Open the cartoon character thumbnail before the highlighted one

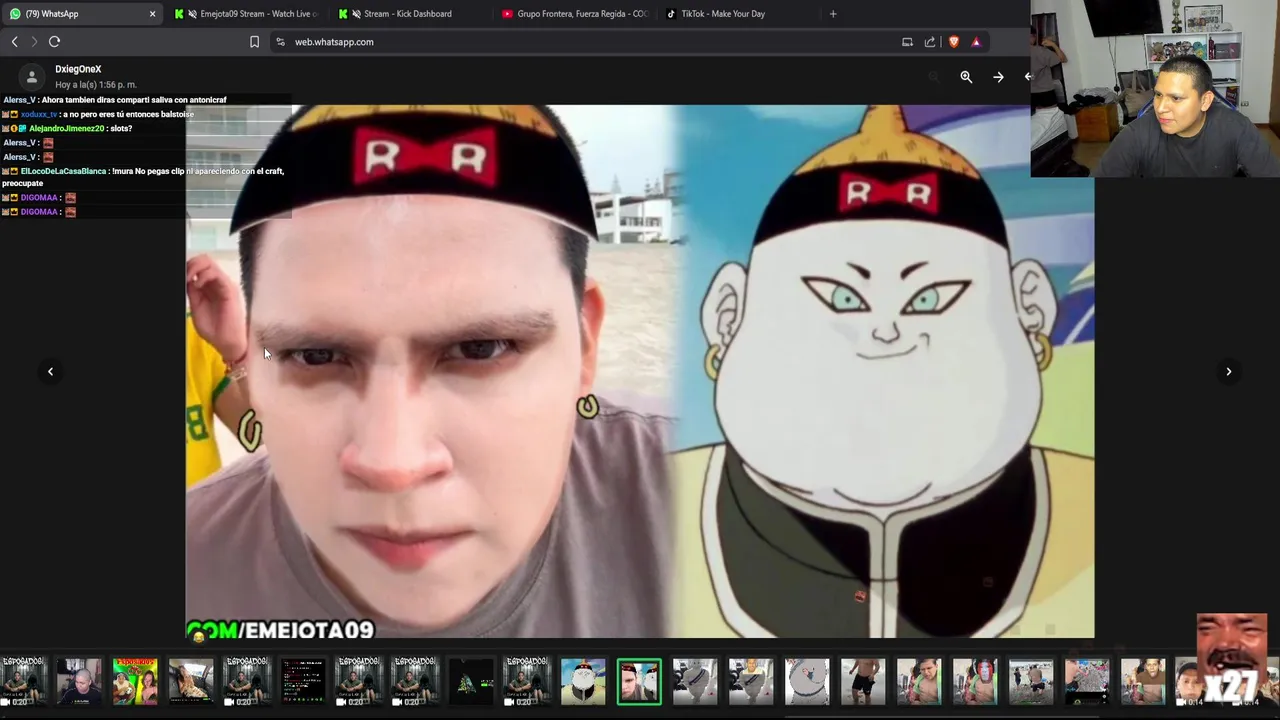[583, 681]
